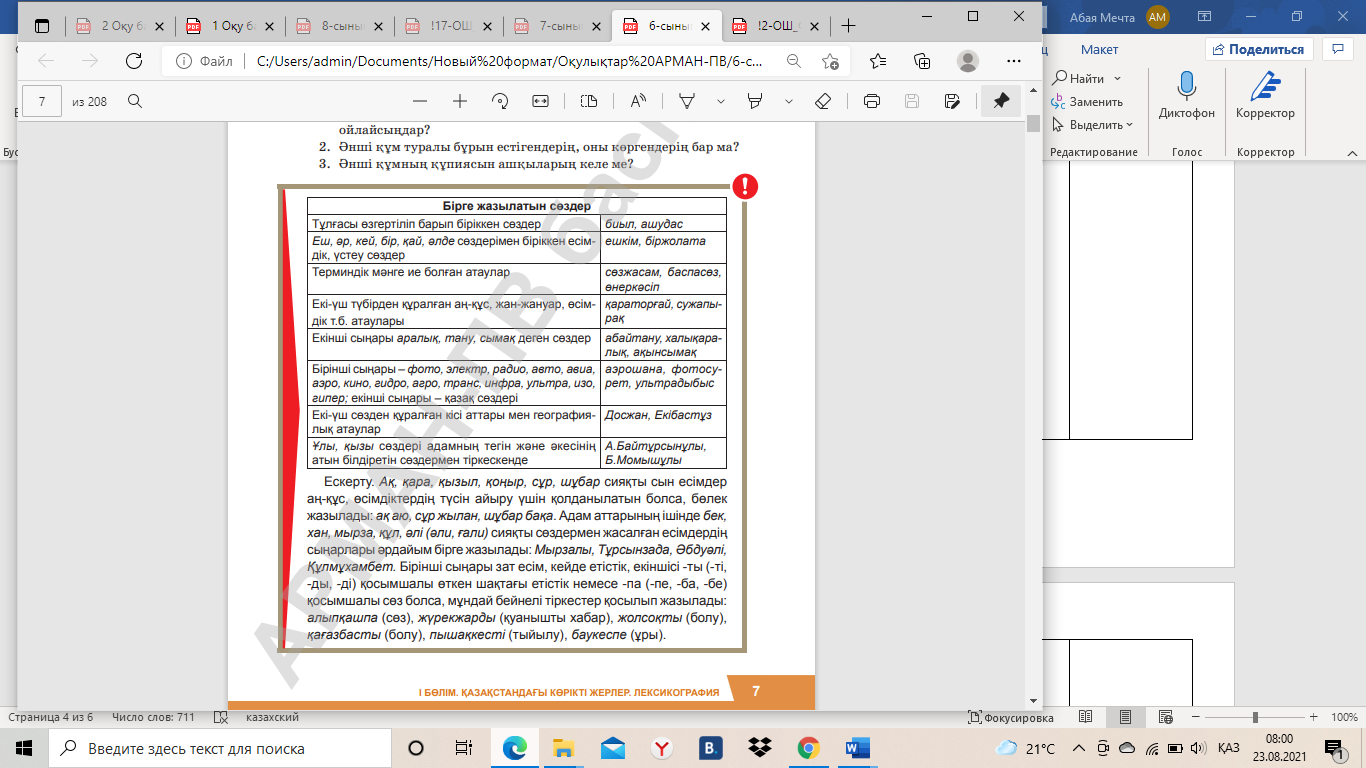Fit the PDF to width

[540, 101]
